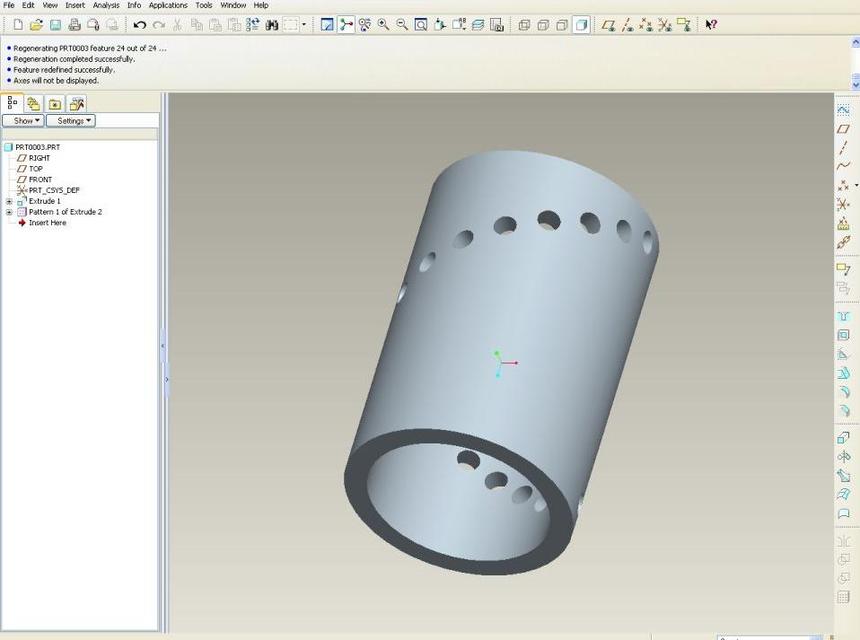
Task: Click the Refit model to screen icon
Action: coord(421,24)
